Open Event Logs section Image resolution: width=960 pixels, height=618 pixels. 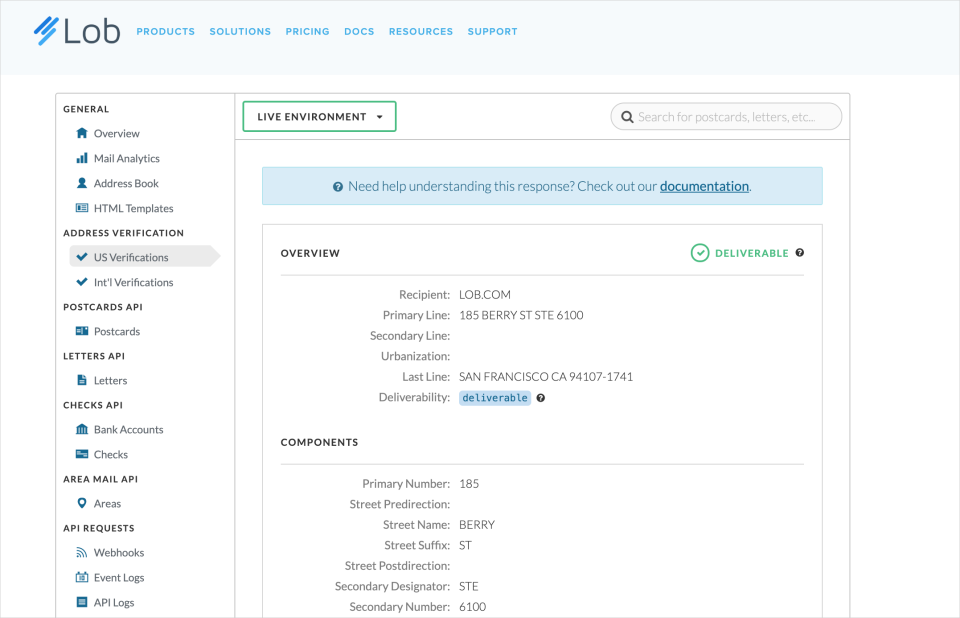click(x=119, y=578)
